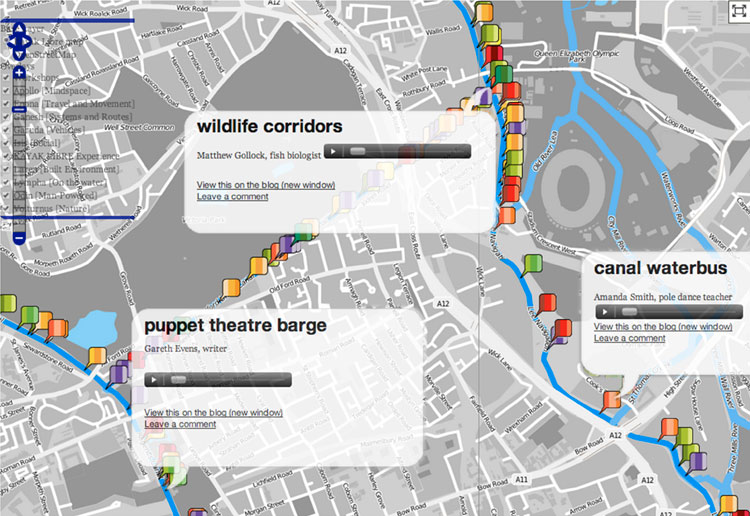Toggle the Volturnus [Nature] layer checkbox

pos(6,208)
